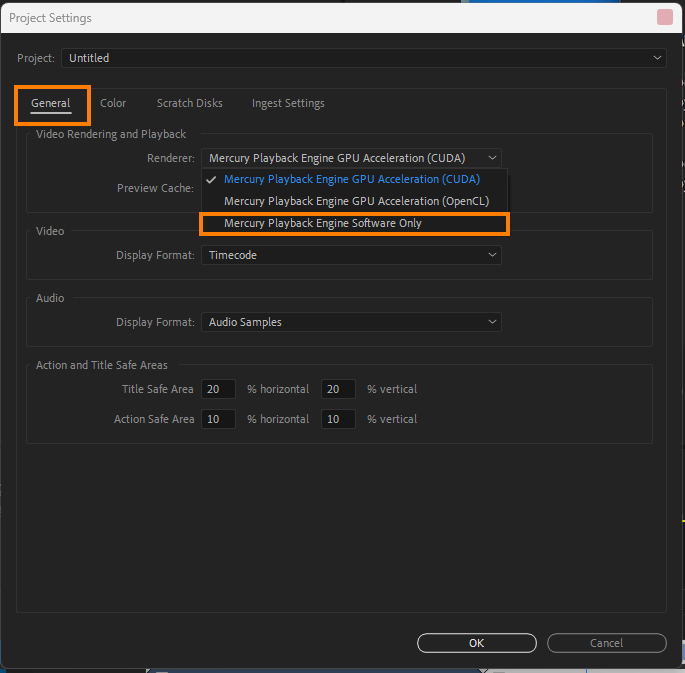Choose Mercury Playback Engine GPU Acceleration (OpenCL)
The width and height of the screenshot is (685, 673).
click(x=354, y=201)
